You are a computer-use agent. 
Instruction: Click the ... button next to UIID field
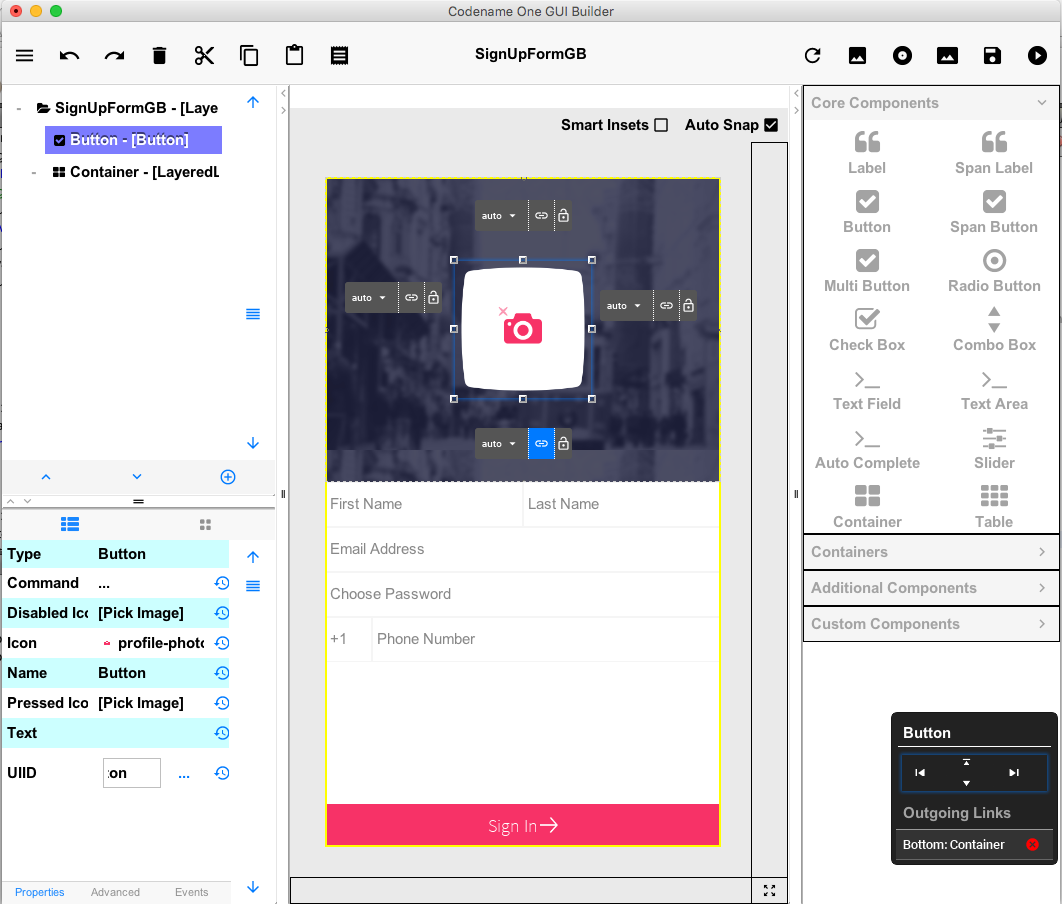[x=184, y=772]
